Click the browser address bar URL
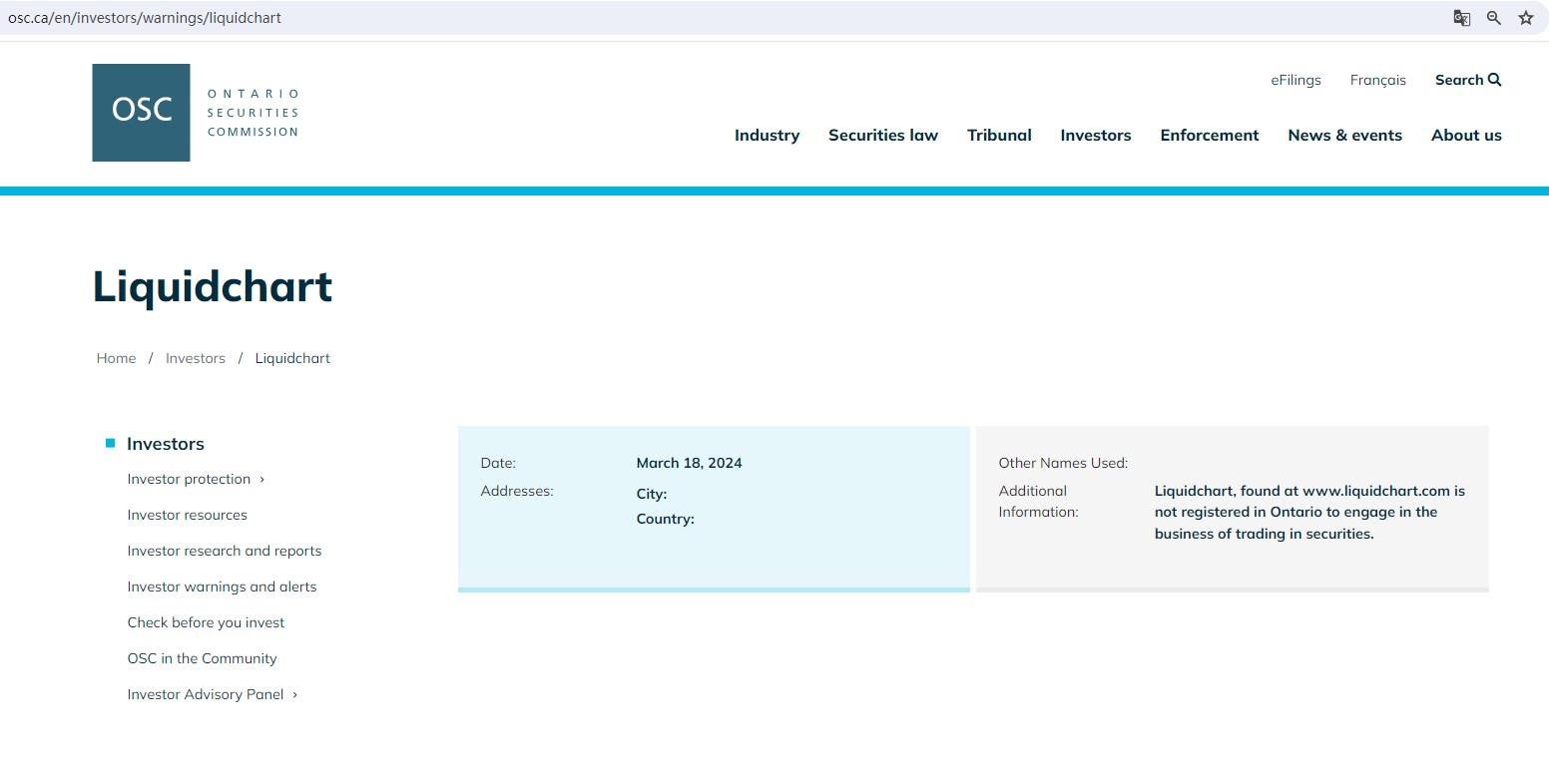 (x=145, y=18)
